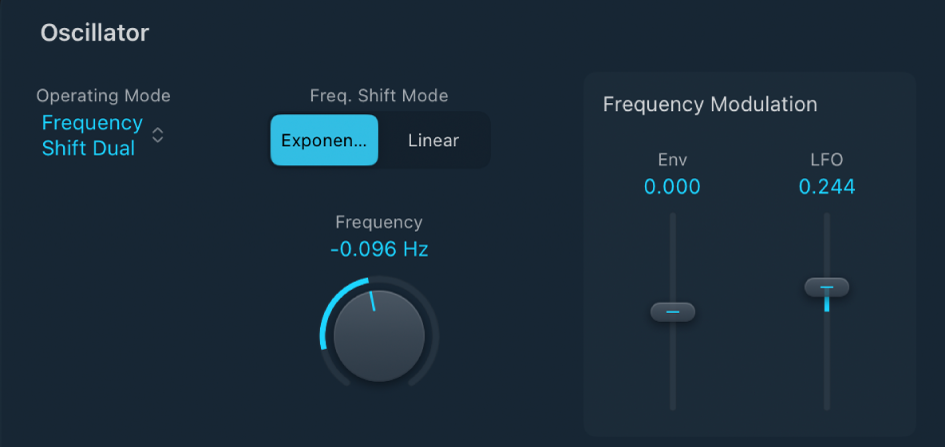Open the Operating Mode pop-up menu
948x448 pixels.
click(92, 136)
